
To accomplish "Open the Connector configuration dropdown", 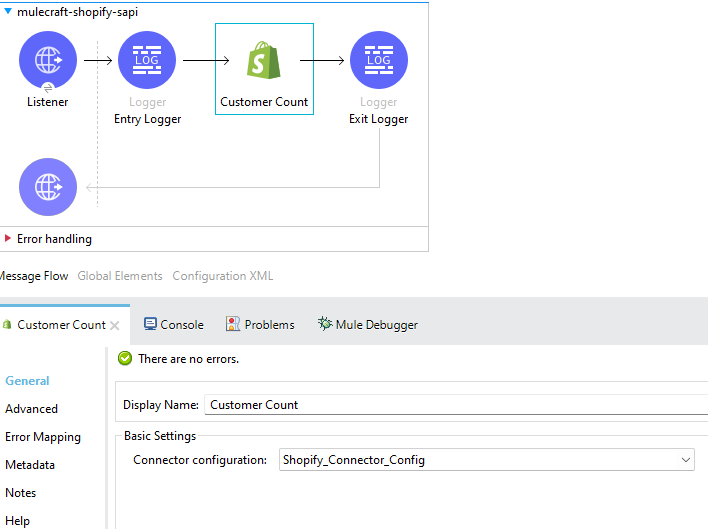I will pos(686,460).
